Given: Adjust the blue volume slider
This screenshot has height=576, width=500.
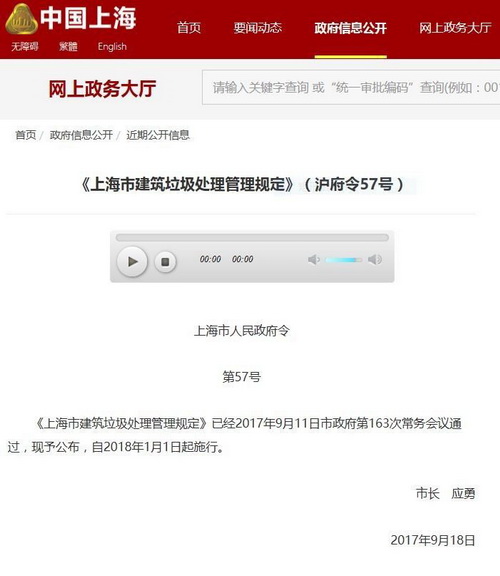Looking at the screenshot, I should (x=343, y=260).
